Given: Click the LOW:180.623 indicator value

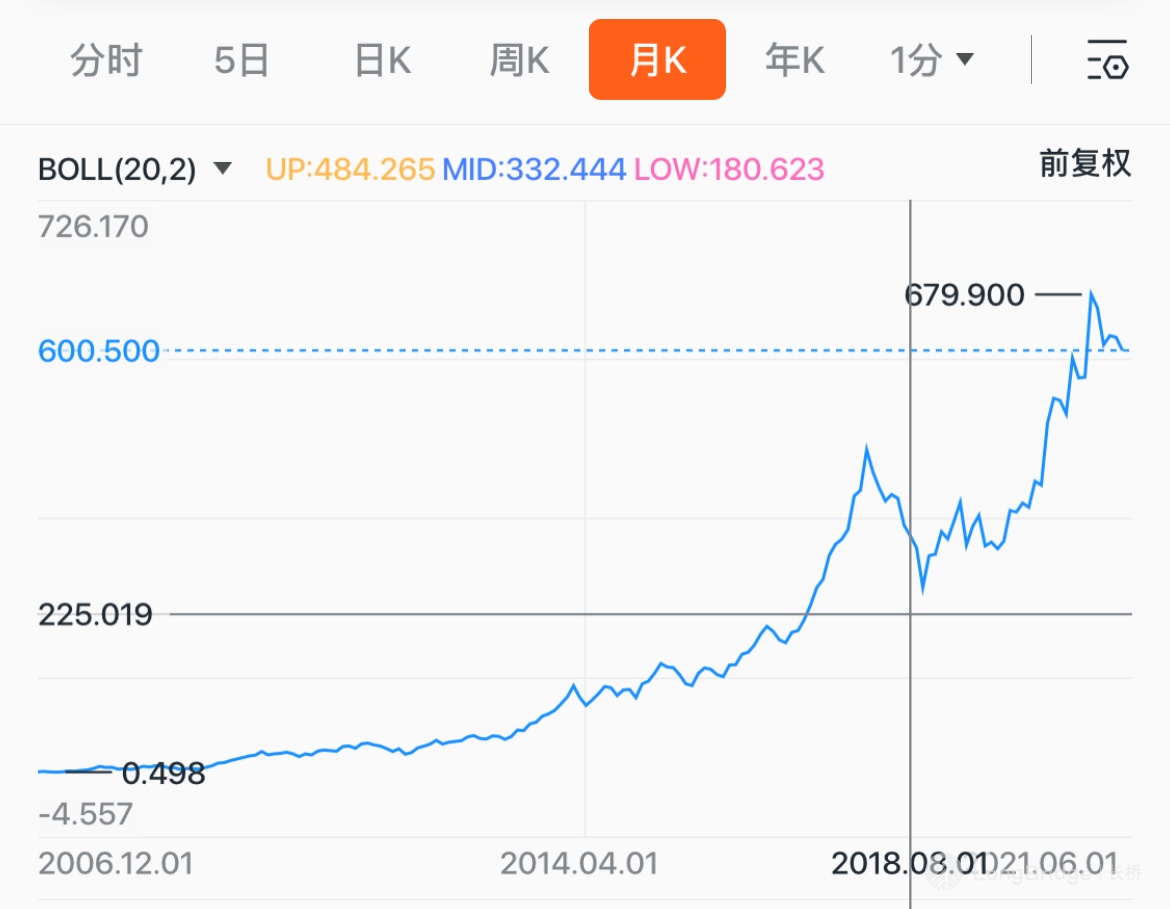Looking at the screenshot, I should point(729,169).
